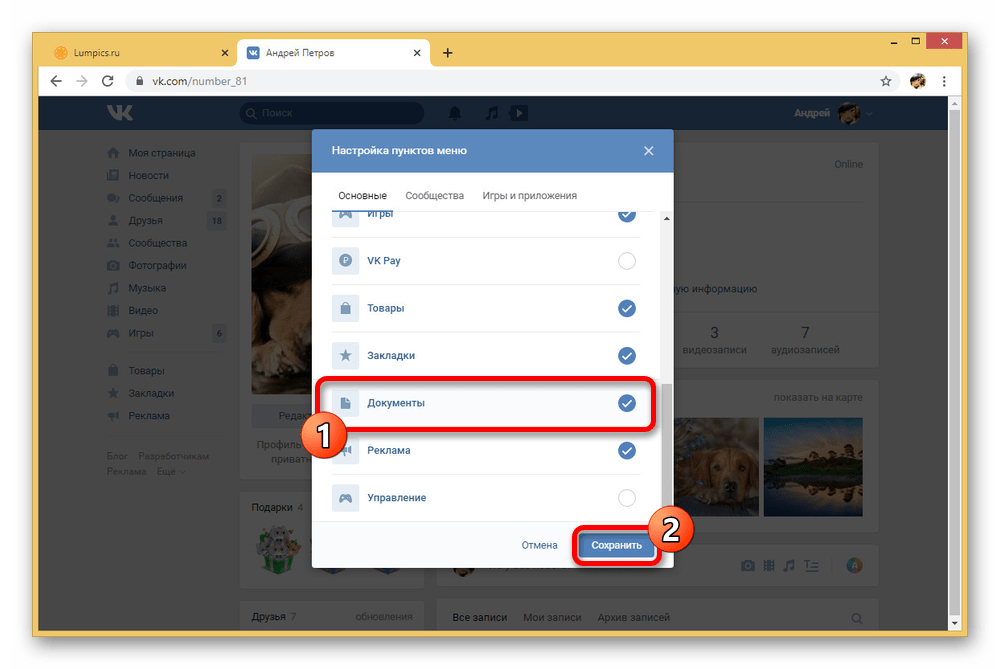Open Видео in the left sidebar
1000x669 pixels.
pos(143,311)
